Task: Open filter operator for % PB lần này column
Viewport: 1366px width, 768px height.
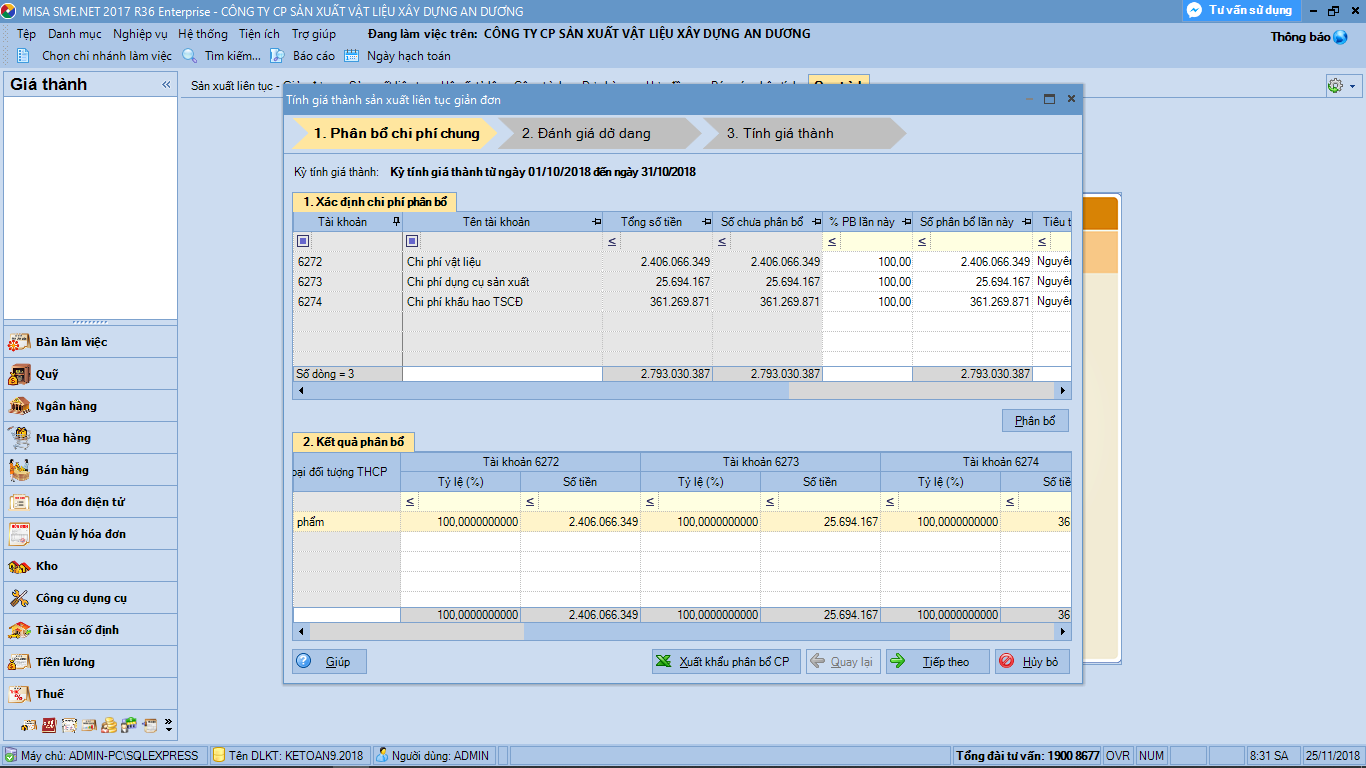Action: click(832, 242)
